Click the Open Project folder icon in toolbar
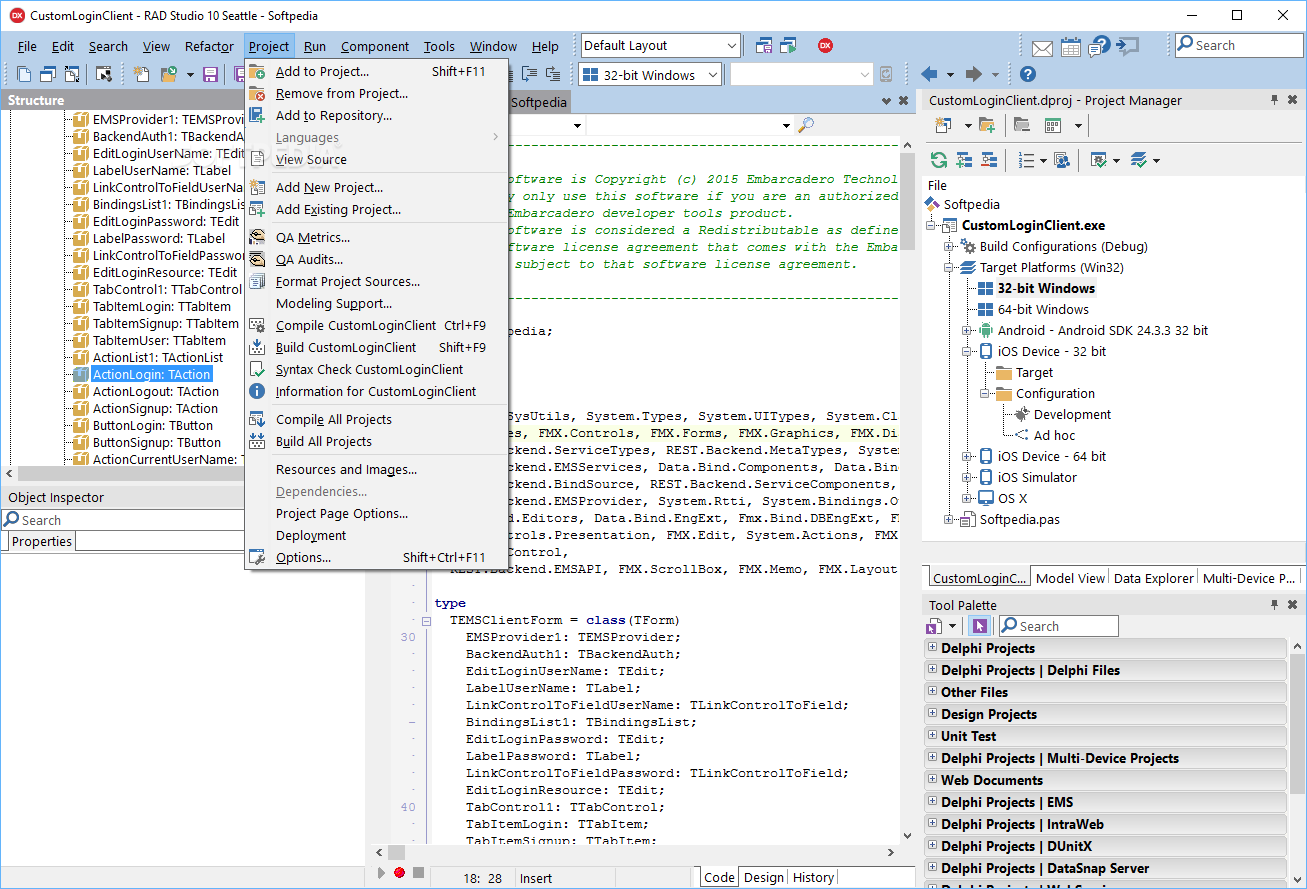Viewport: 1307px width, 889px height. (167, 74)
